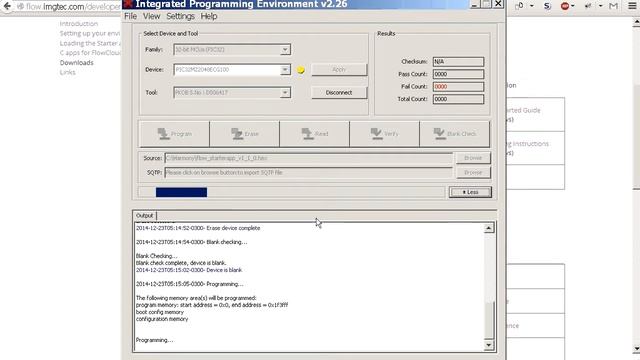640x360 pixels.
Task: Collapse the panel with the Less button
Action: 470,192
